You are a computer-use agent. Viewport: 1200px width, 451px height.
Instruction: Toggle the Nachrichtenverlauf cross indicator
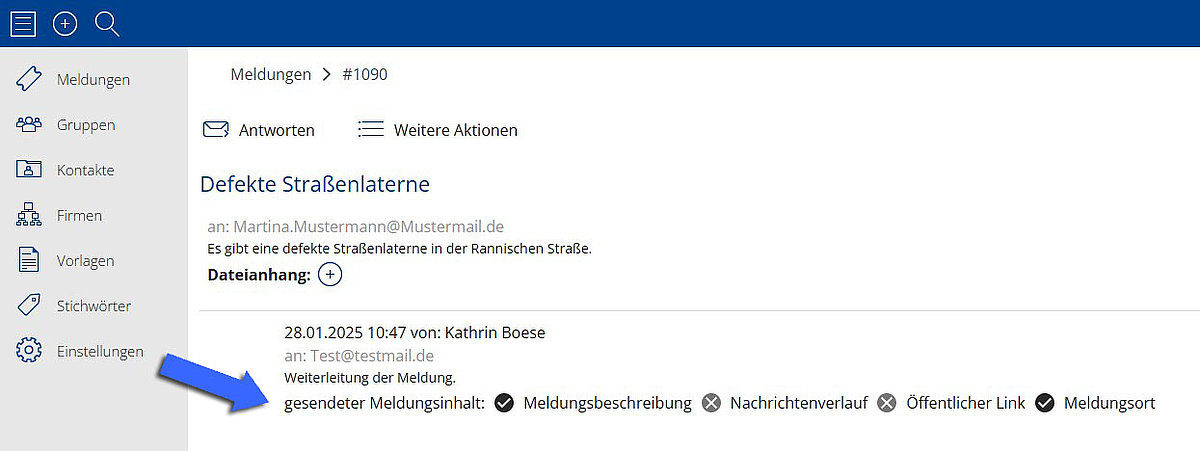click(x=711, y=403)
